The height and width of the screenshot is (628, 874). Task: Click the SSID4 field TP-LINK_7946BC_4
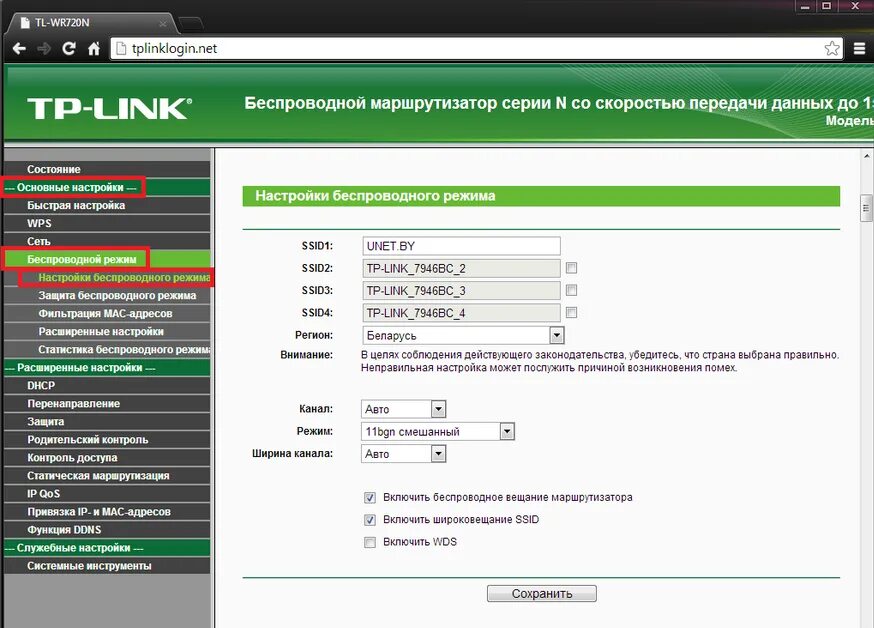click(x=462, y=313)
